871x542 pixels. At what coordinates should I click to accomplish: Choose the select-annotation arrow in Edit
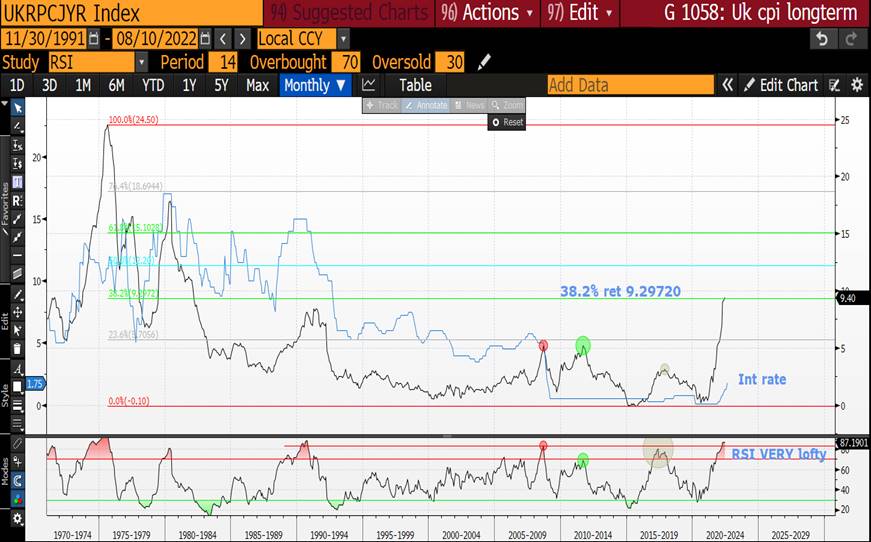(x=17, y=330)
